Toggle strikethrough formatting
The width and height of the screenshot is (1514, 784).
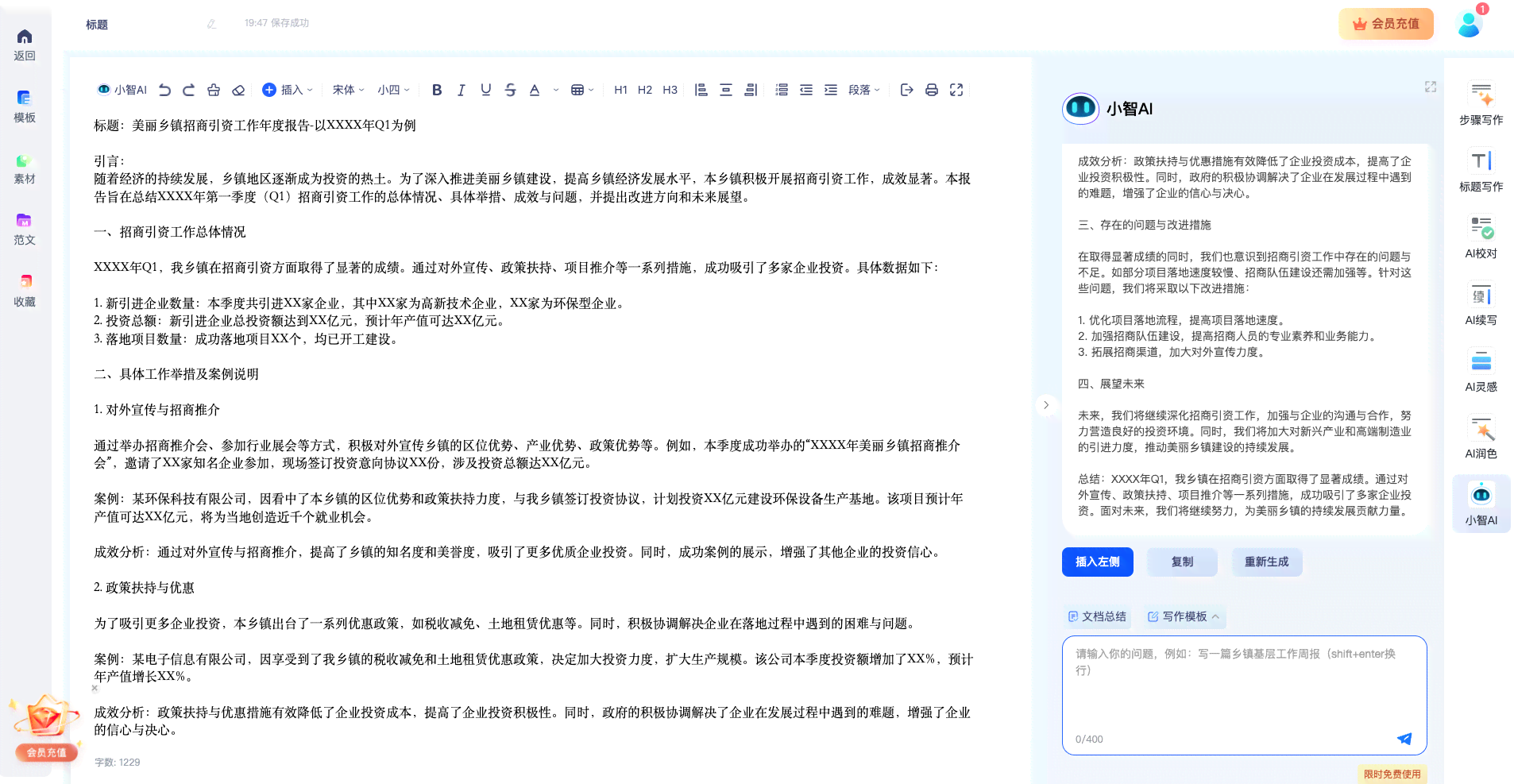(511, 90)
